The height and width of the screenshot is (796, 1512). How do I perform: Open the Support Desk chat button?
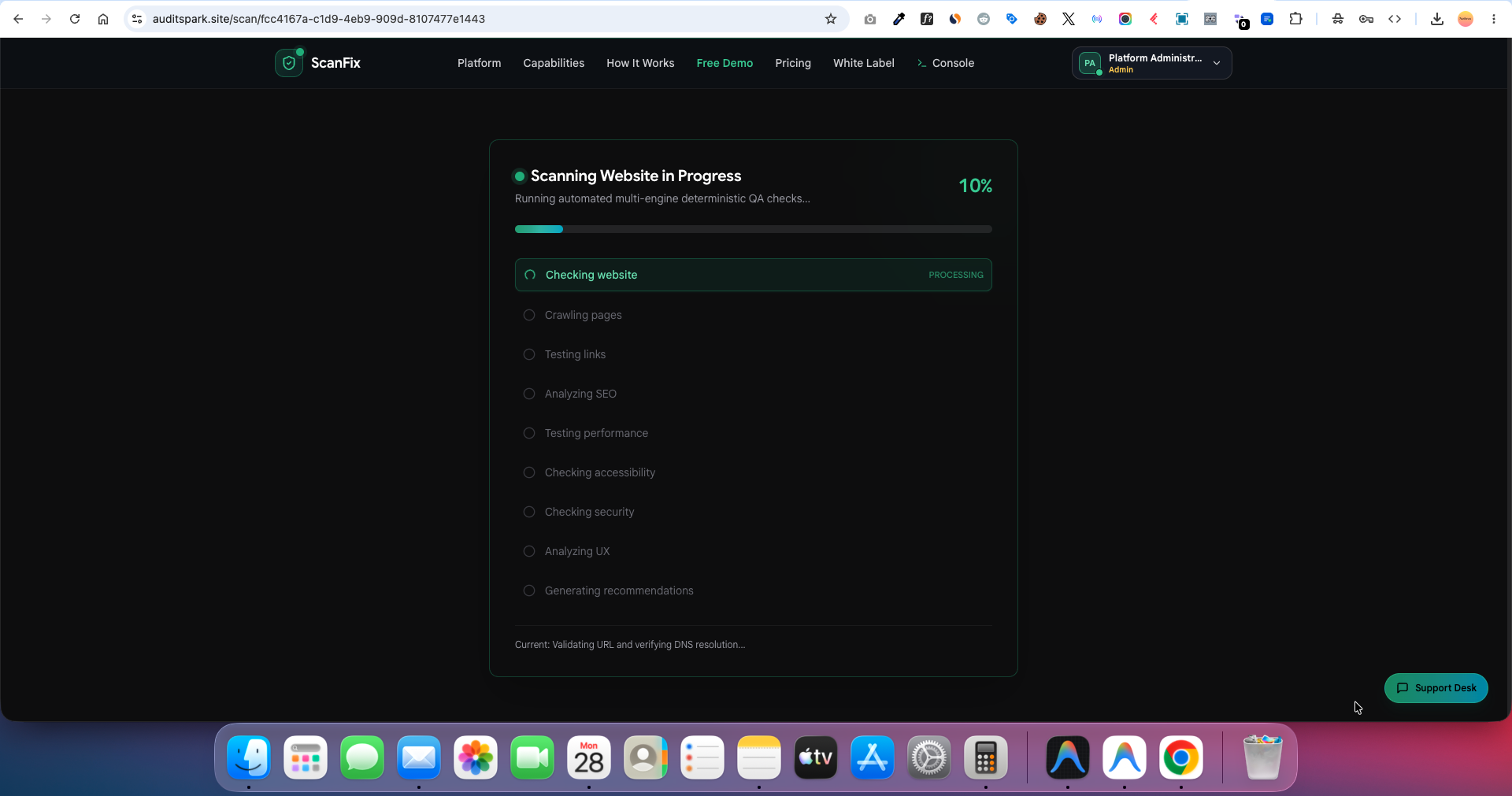1436,688
